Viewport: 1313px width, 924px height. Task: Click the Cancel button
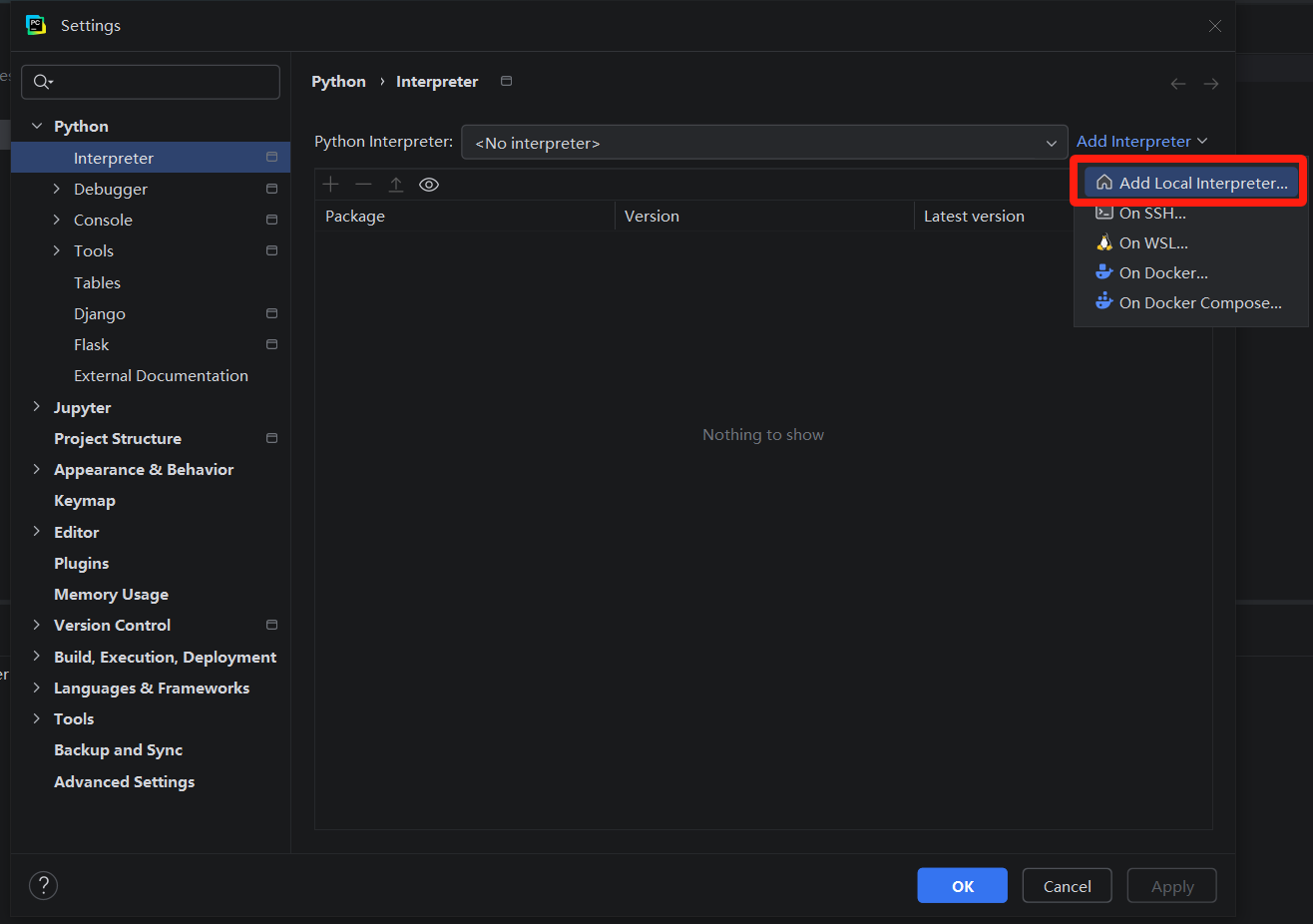[1067, 886]
